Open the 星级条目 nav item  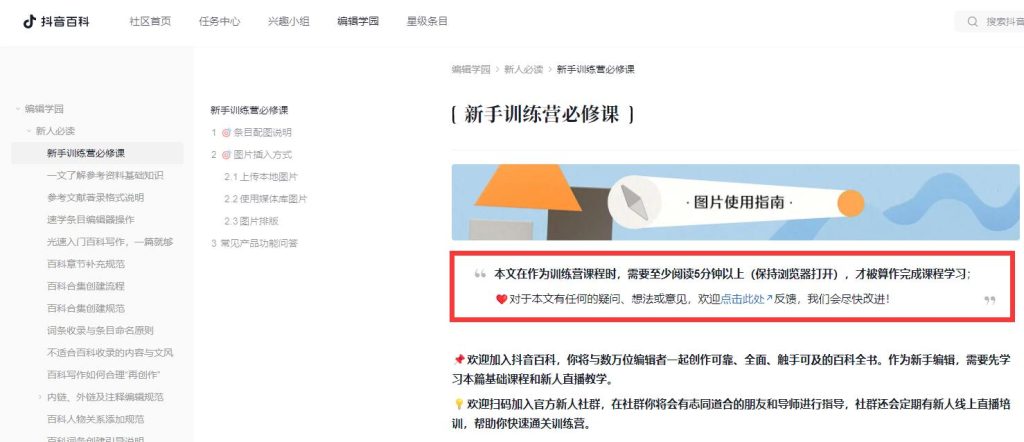click(427, 22)
